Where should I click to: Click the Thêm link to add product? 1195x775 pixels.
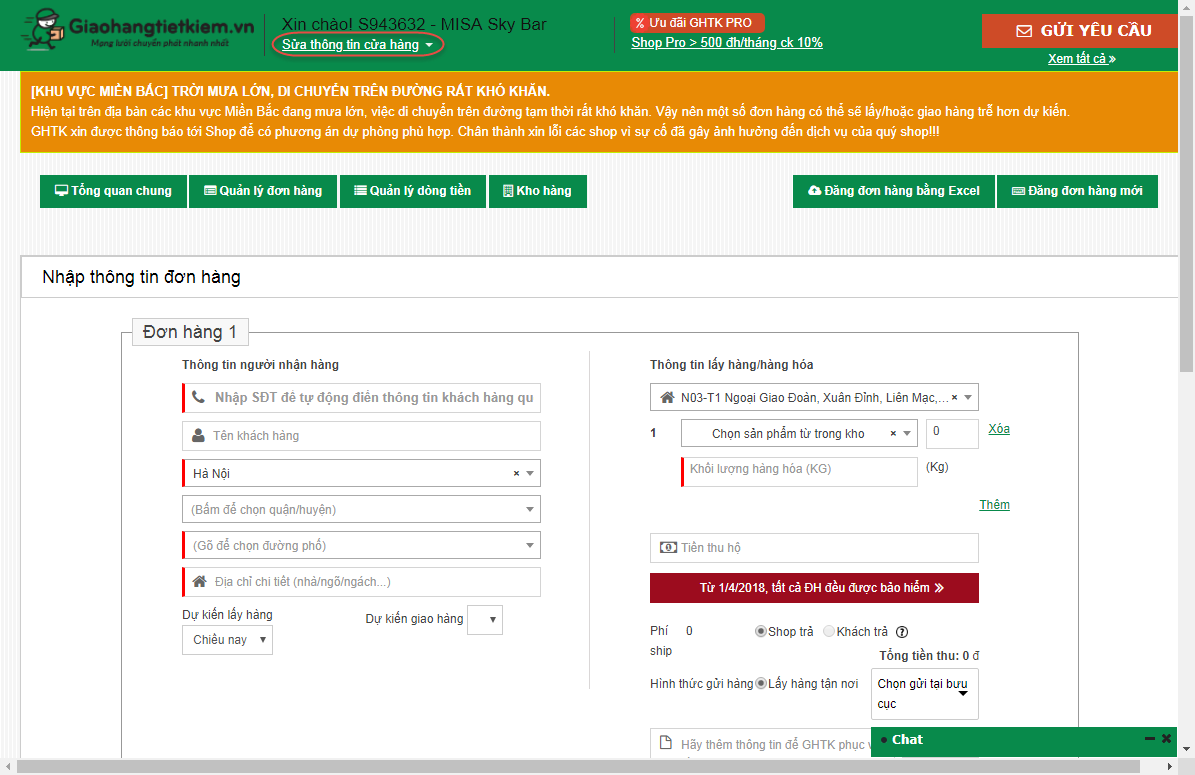995,504
